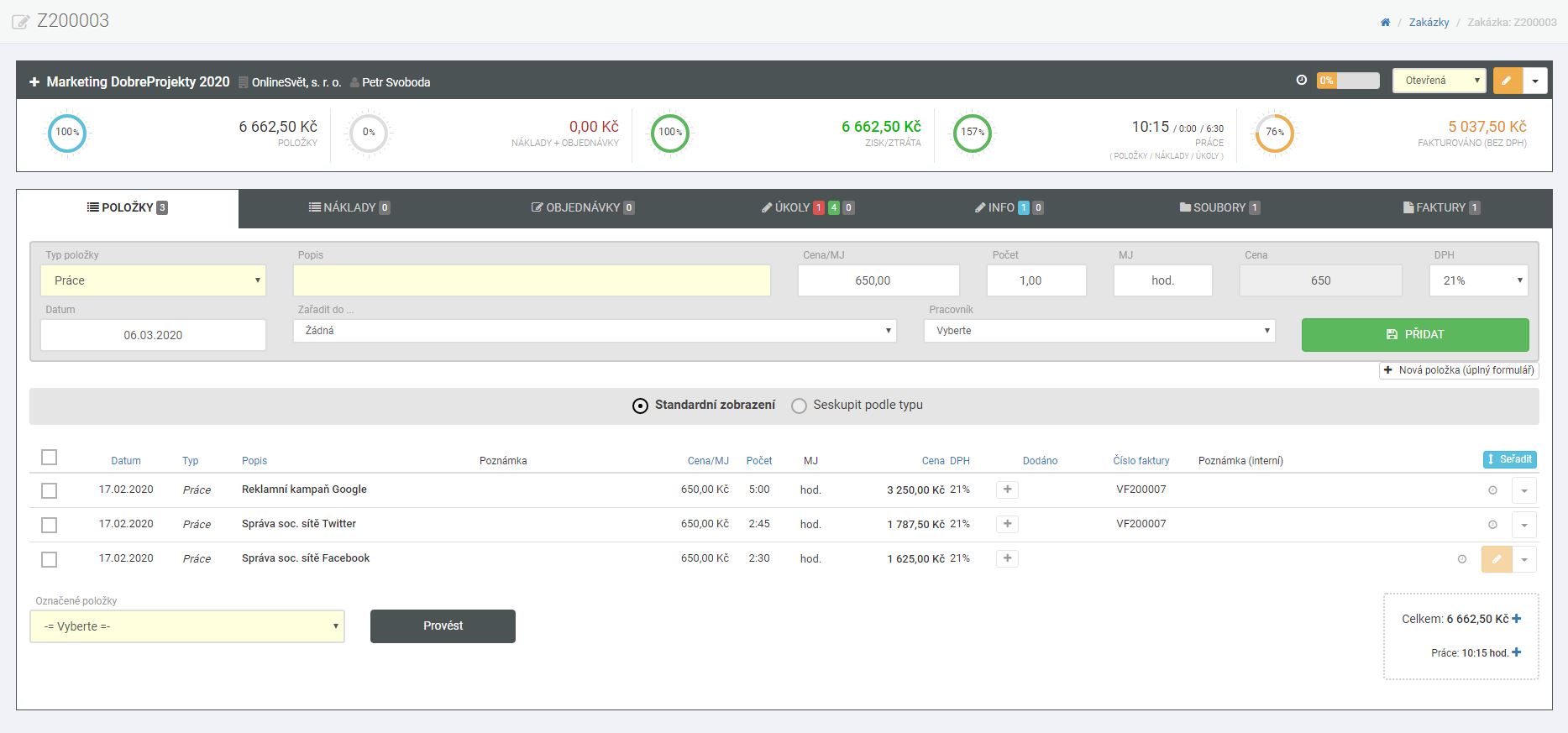Click the clock icon near progress bar
Screen dimensions: 1568x733
1302,81
